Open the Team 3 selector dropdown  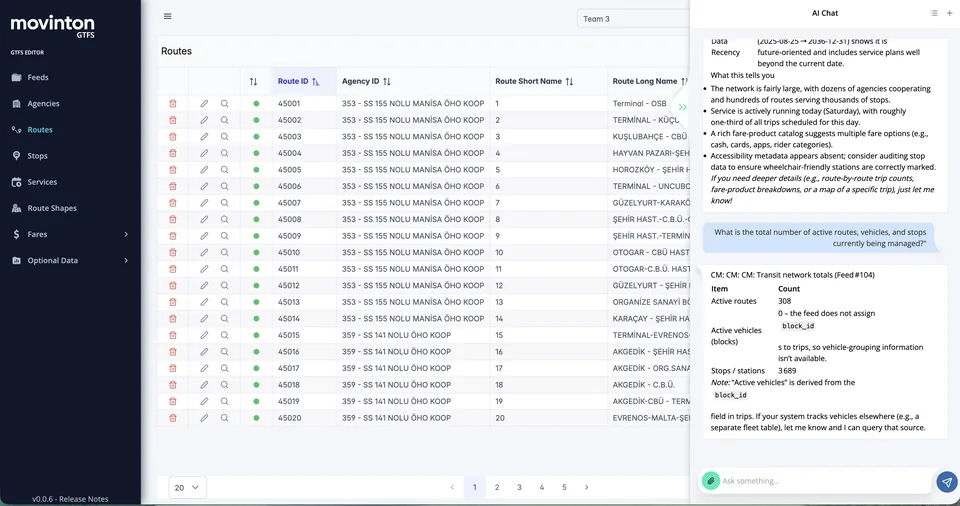point(634,19)
